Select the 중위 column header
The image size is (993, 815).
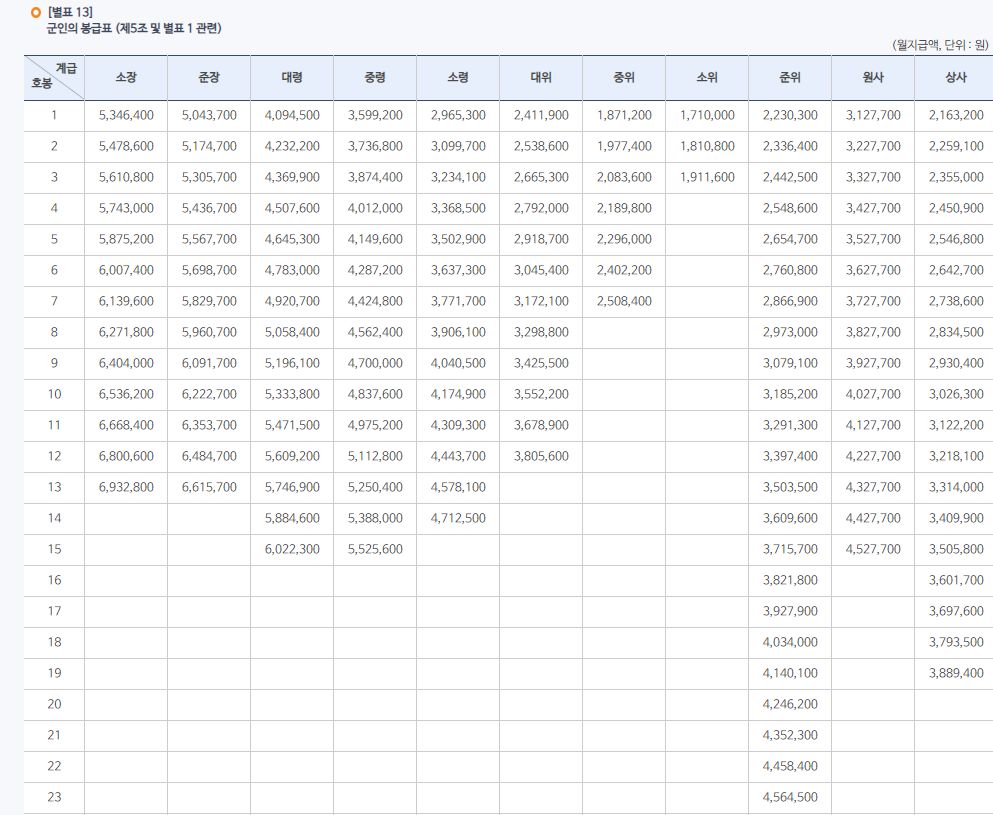click(x=624, y=77)
